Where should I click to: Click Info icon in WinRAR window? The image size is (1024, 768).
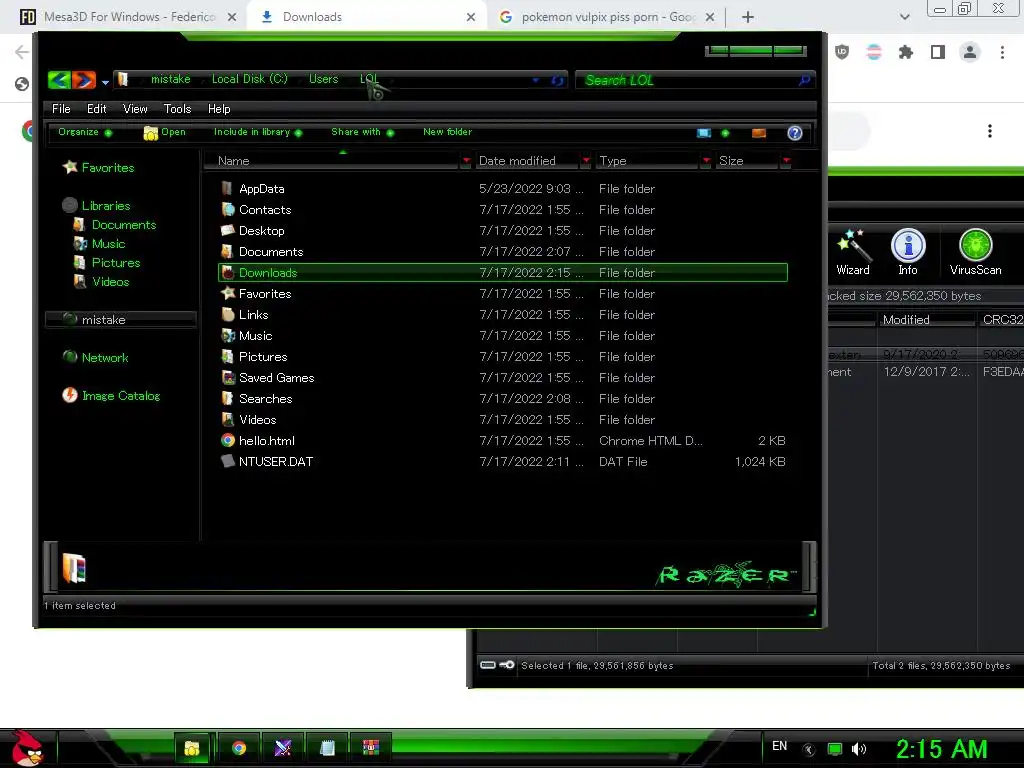908,252
